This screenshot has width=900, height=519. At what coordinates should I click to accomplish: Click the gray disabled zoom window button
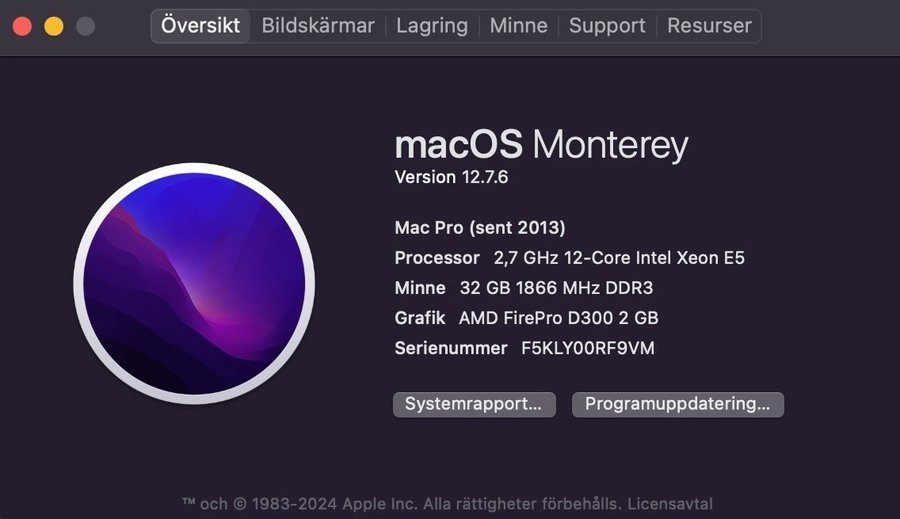pyautogui.click(x=86, y=26)
